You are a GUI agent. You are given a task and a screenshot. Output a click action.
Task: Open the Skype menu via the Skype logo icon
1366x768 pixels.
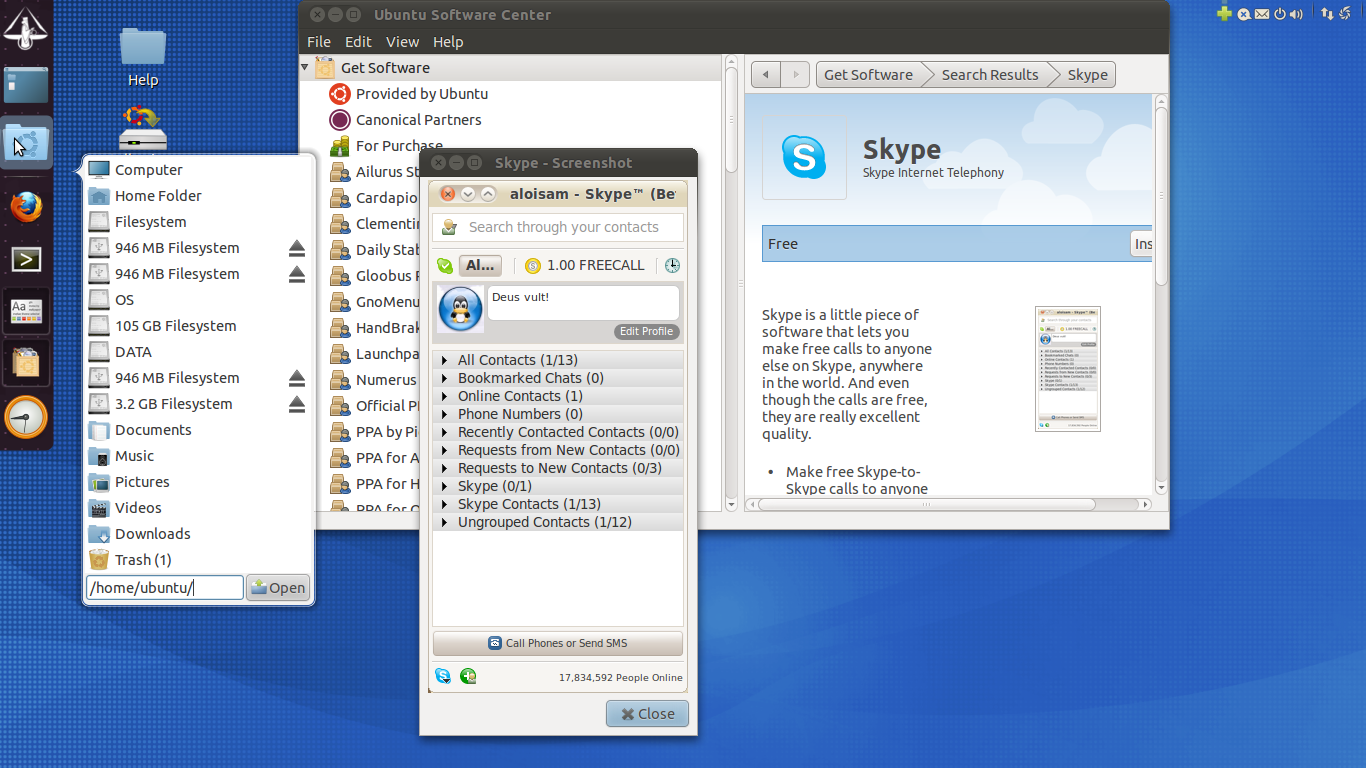[442, 676]
